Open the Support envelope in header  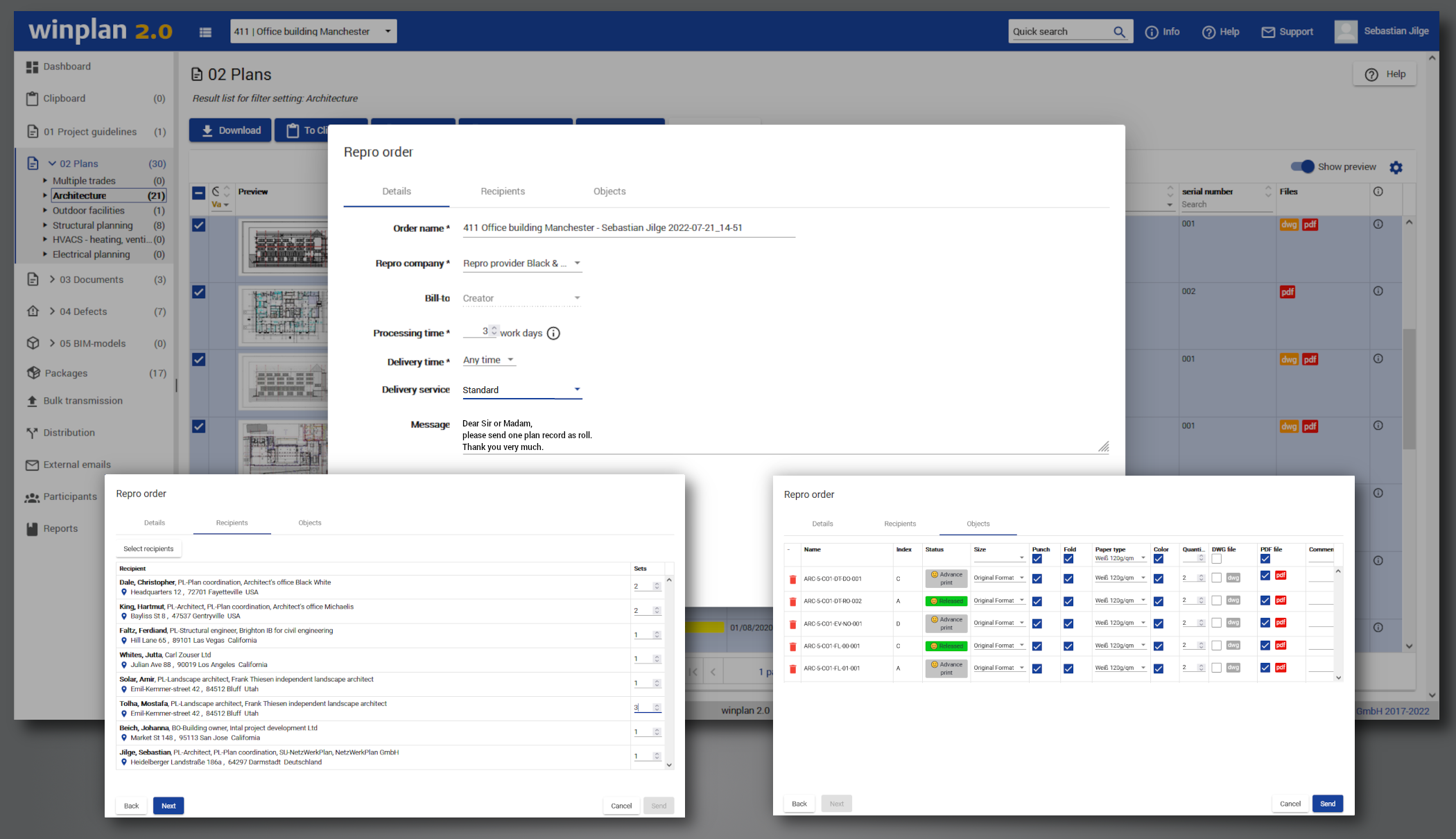pyautogui.click(x=1268, y=32)
